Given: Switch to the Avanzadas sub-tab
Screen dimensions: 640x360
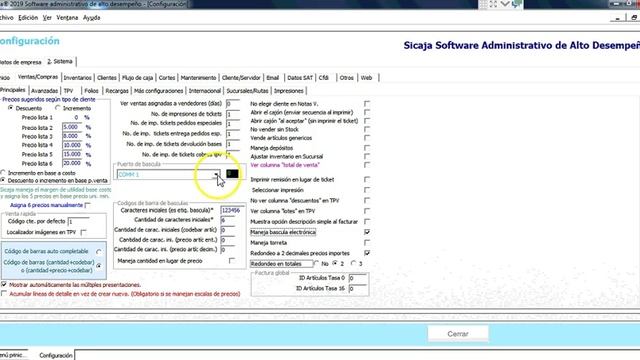Looking at the screenshot, I should [x=44, y=91].
